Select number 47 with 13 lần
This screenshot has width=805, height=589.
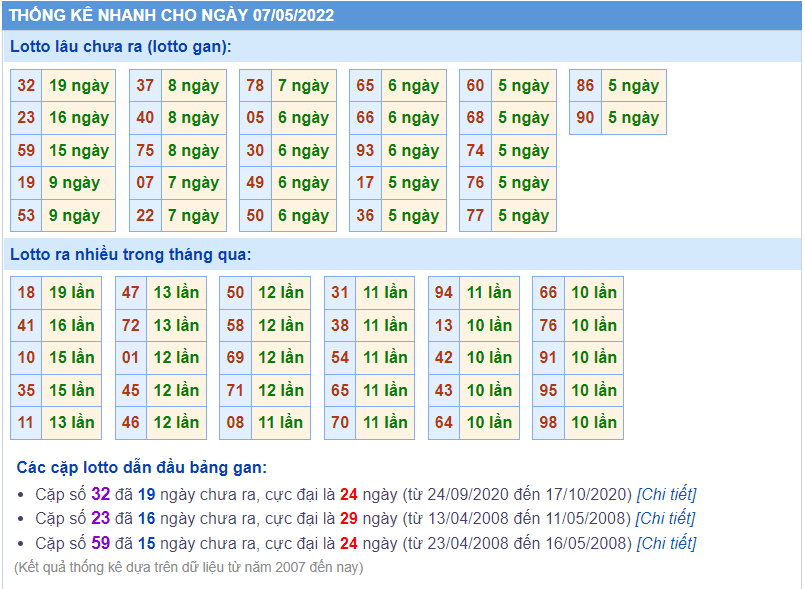(x=131, y=293)
